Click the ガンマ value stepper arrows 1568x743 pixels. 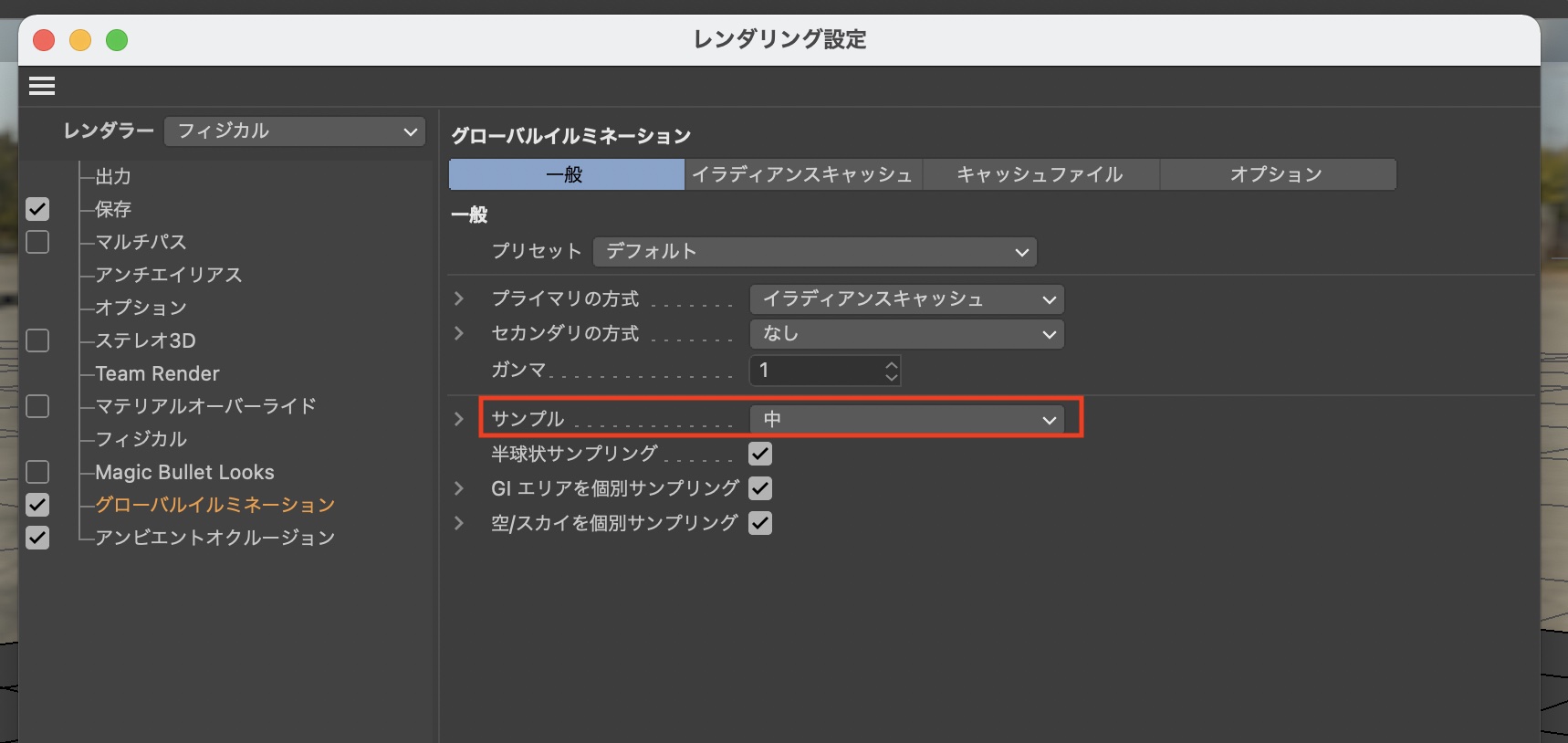(891, 371)
